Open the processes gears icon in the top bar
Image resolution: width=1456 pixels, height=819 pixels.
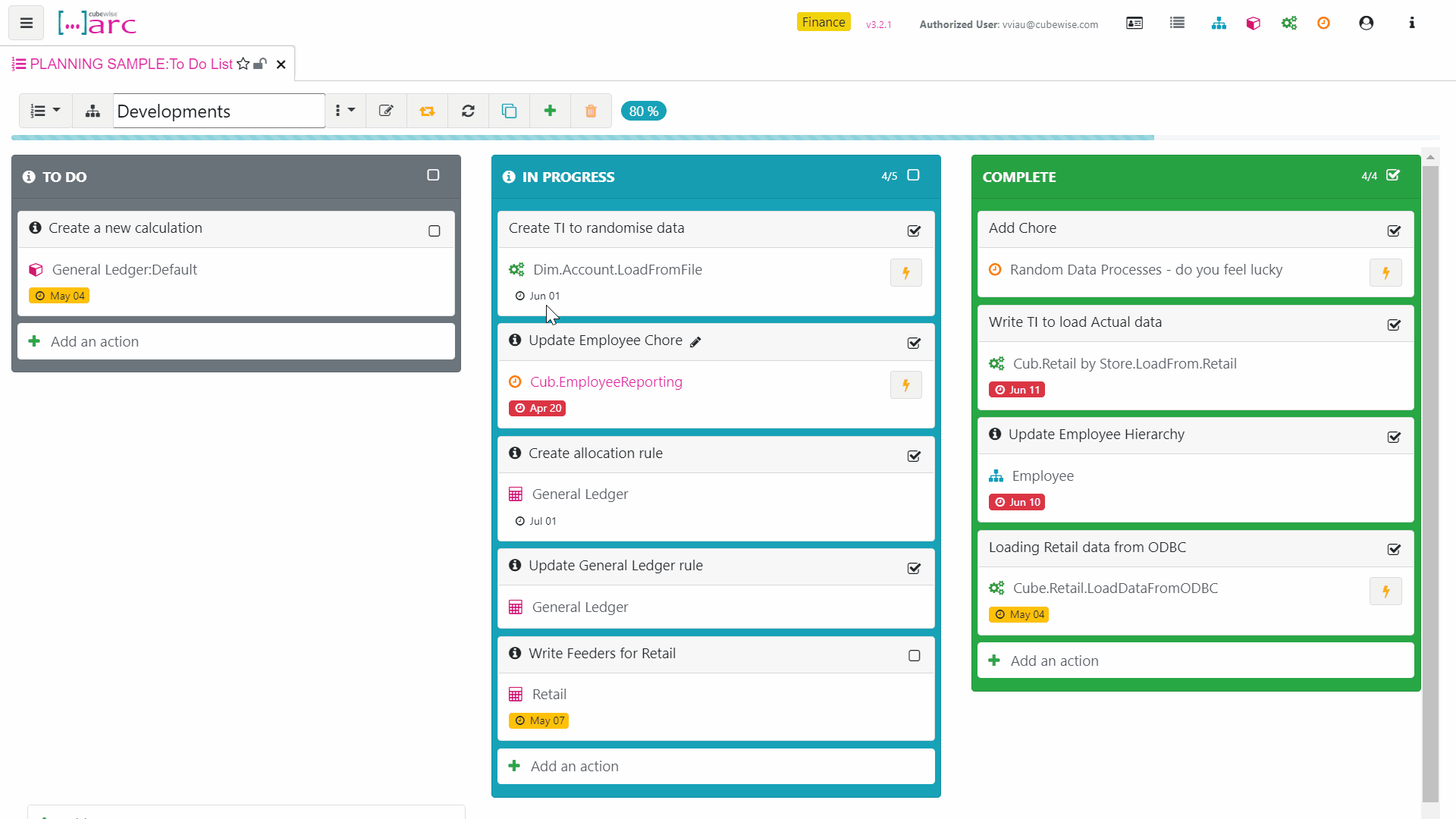pyautogui.click(x=1289, y=24)
